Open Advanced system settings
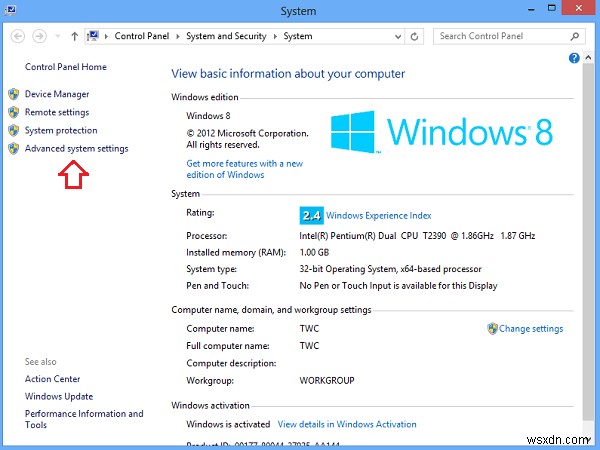 [77, 148]
